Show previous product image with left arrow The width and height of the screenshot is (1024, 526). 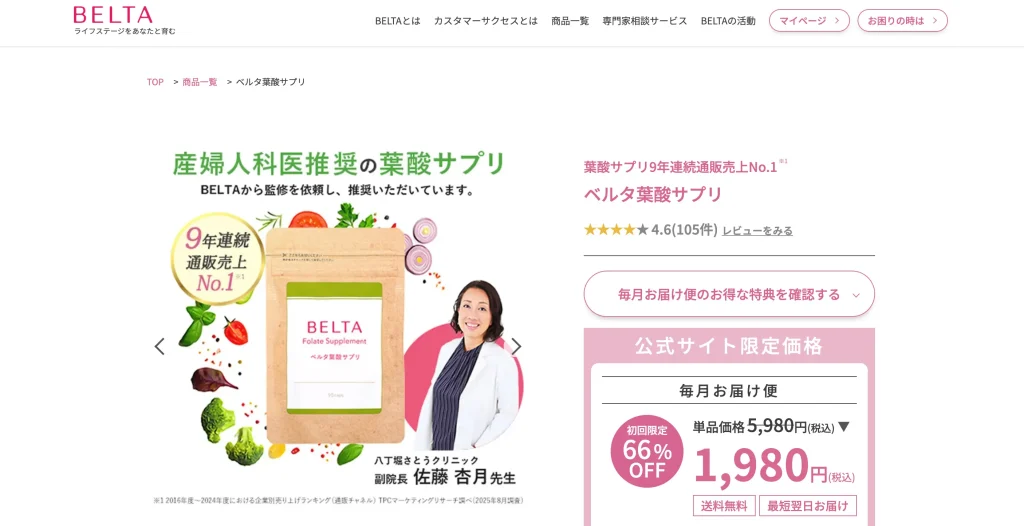pos(159,346)
